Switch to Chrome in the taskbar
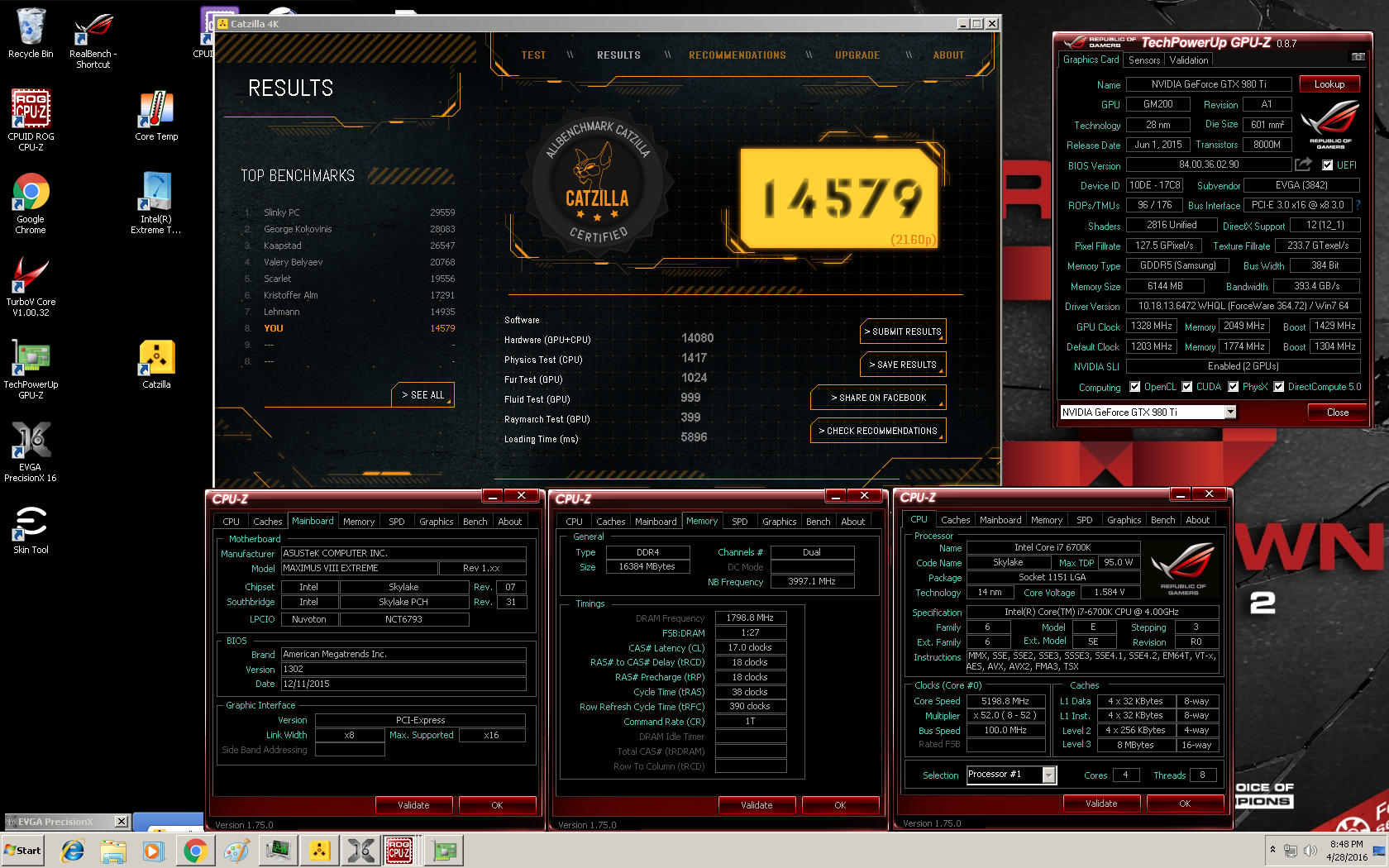1389x868 pixels. pos(195,850)
